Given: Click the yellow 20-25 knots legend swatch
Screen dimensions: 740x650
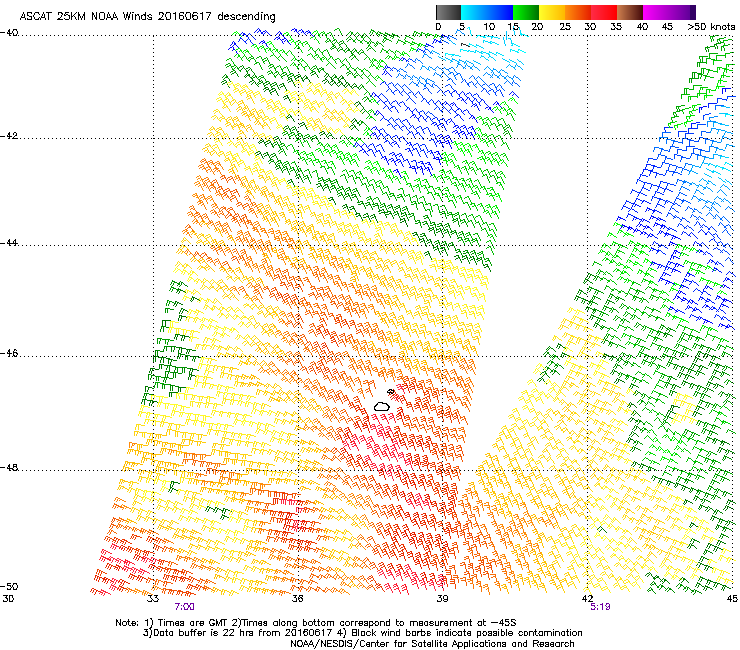Looking at the screenshot, I should pos(552,12).
